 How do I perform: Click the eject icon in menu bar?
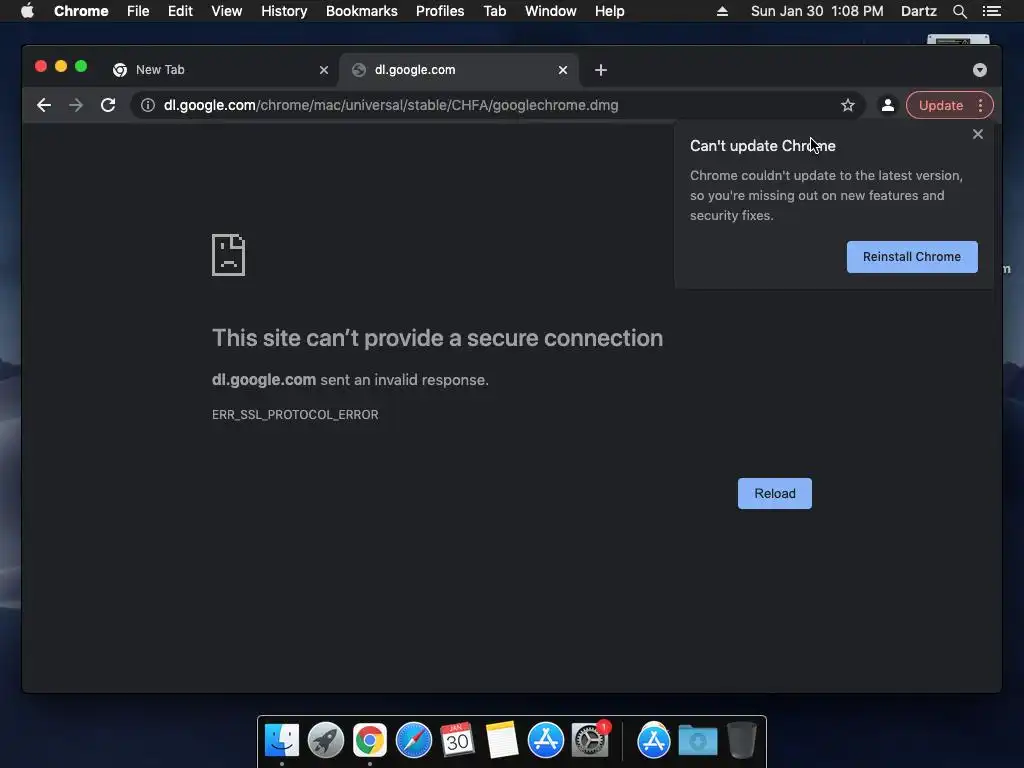click(x=722, y=11)
